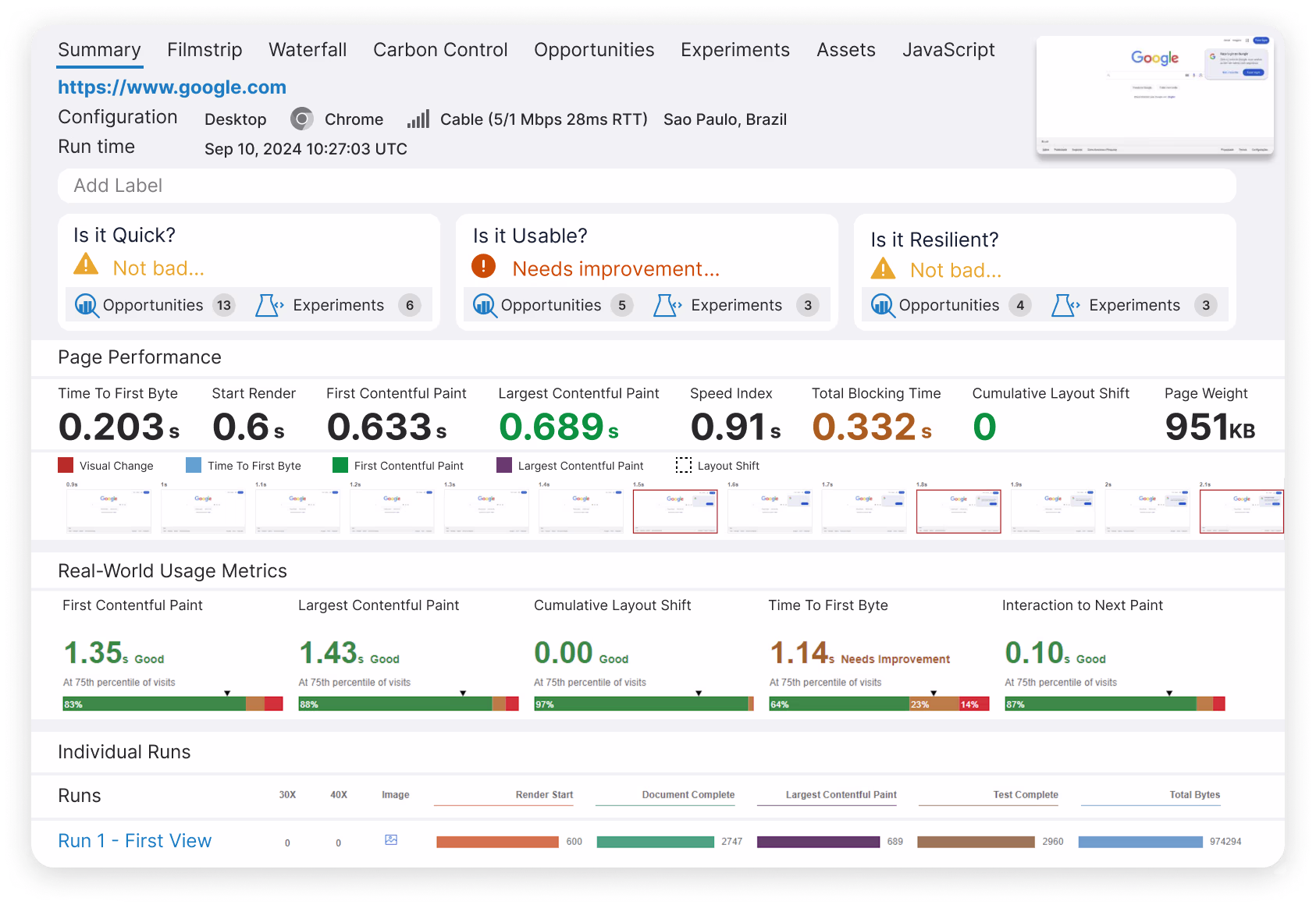Open Opportunities under Is it Resilient
The image size is (1316, 905).
[949, 305]
